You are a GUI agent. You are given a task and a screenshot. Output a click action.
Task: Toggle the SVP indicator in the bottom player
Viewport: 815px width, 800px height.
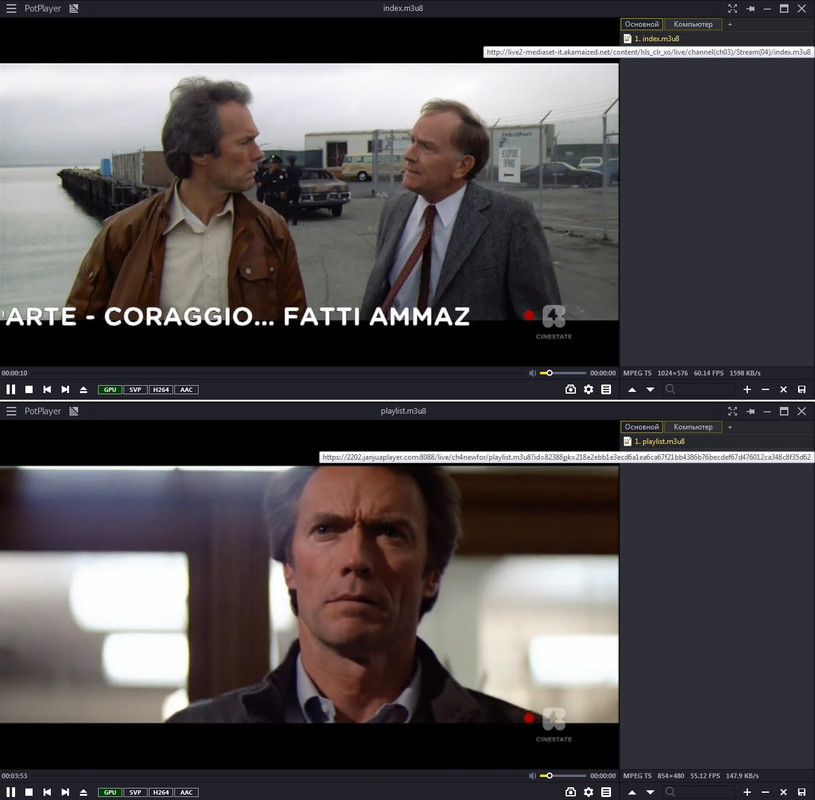pos(135,793)
